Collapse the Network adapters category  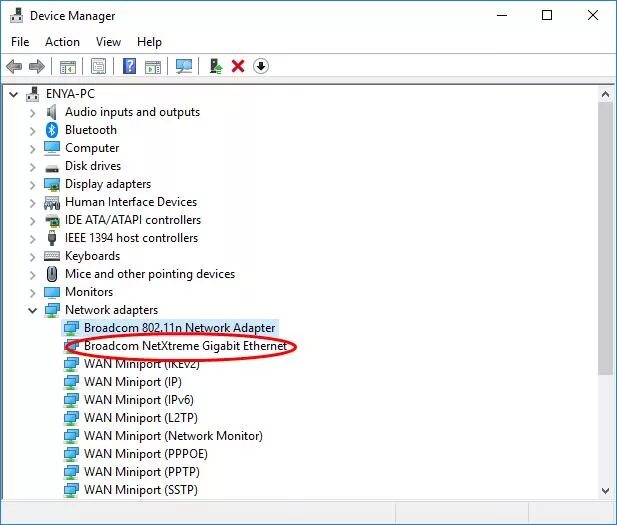click(x=33, y=311)
